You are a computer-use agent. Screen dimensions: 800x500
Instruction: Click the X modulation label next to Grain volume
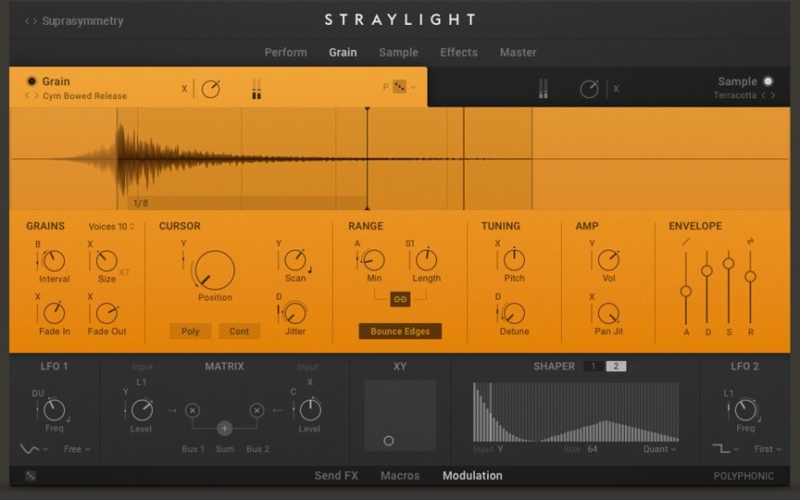184,89
